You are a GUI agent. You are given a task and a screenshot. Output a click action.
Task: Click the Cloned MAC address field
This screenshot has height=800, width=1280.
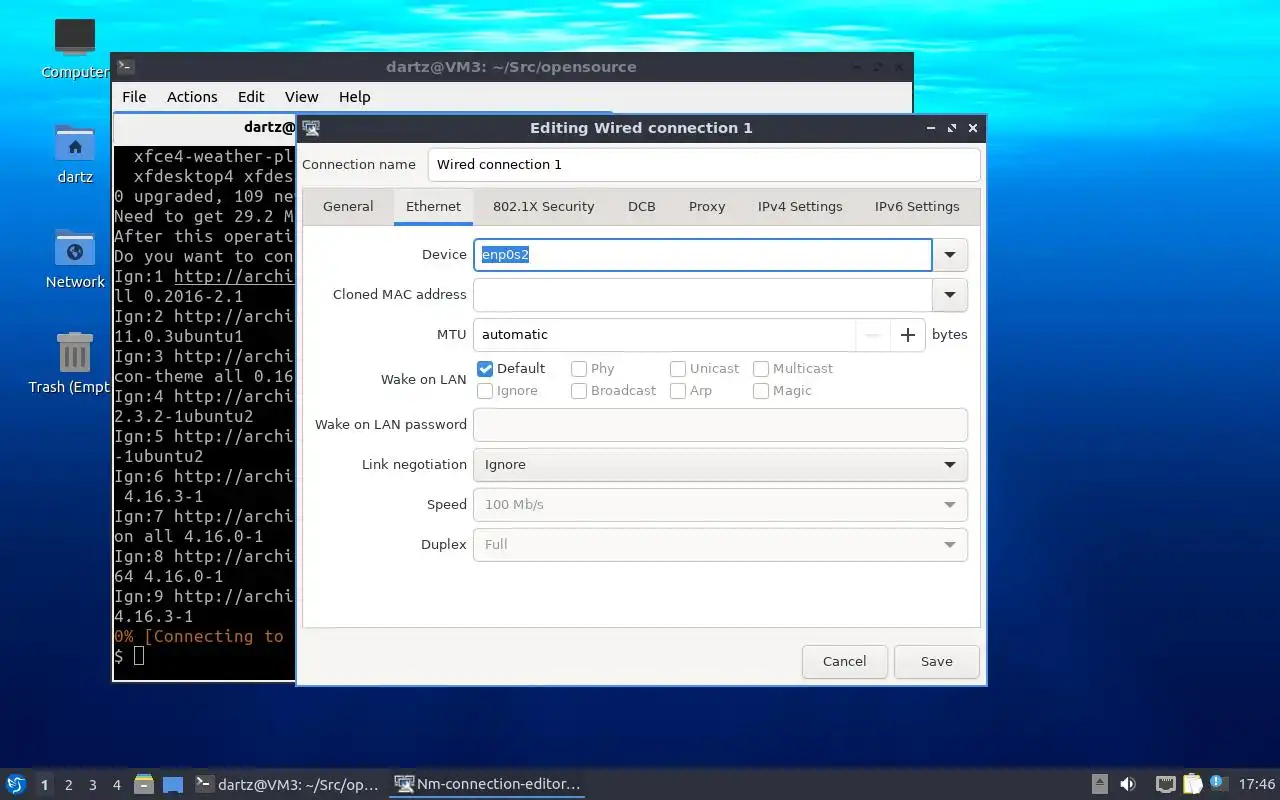coord(703,295)
